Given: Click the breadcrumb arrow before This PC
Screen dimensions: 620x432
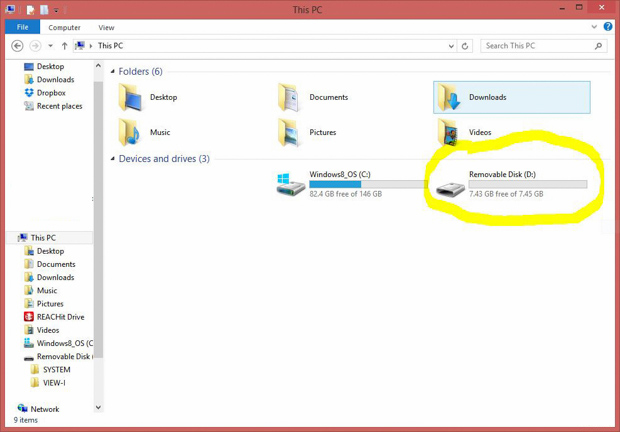Looking at the screenshot, I should point(91,46).
